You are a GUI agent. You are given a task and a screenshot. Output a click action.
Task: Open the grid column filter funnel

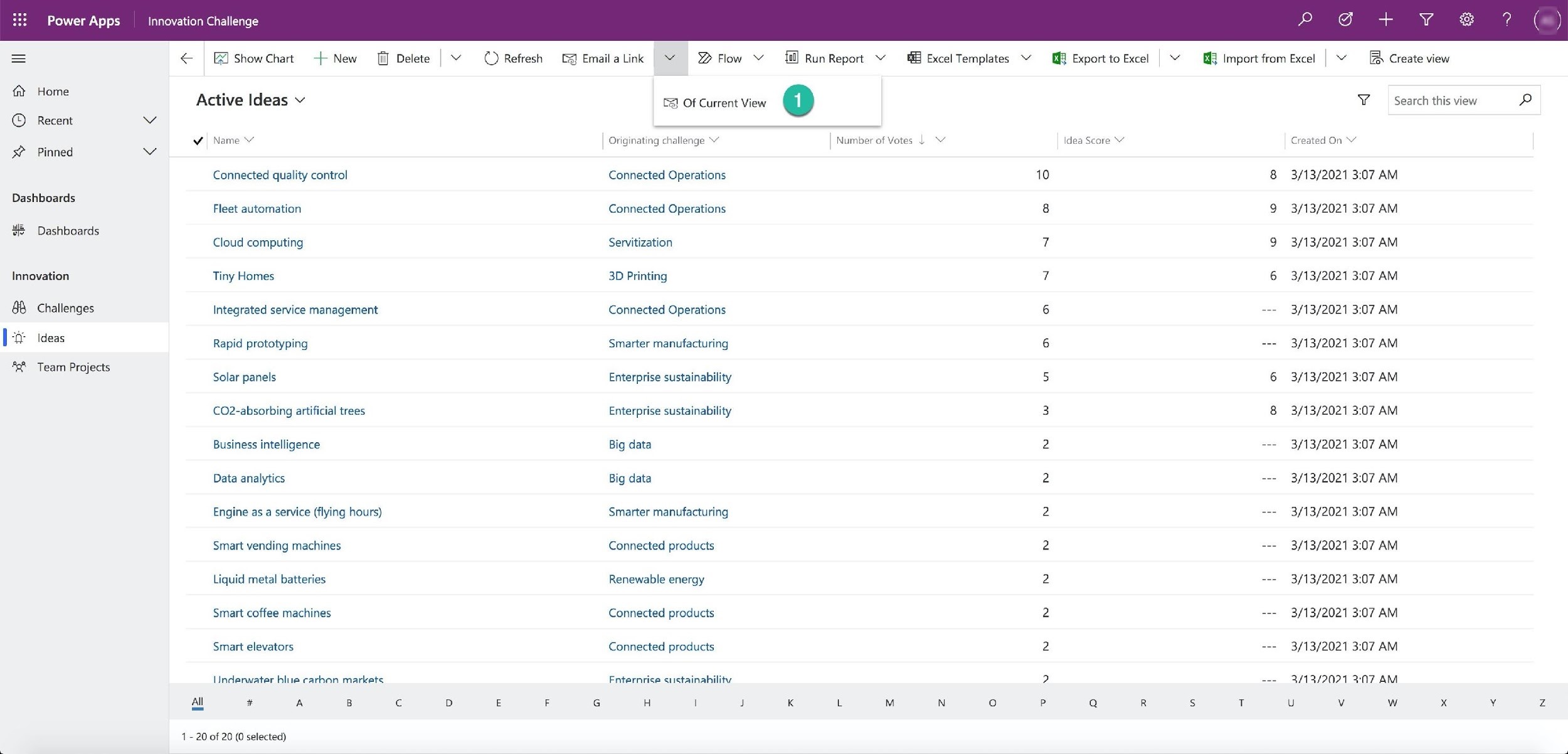[x=1364, y=100]
